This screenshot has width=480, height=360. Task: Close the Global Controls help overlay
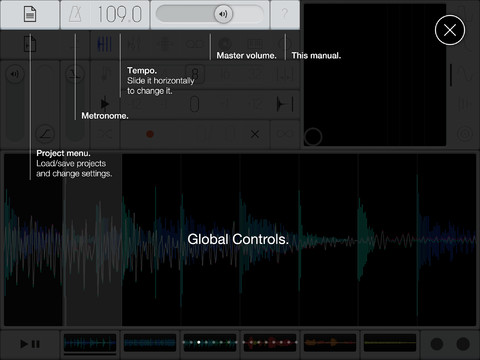(x=450, y=30)
